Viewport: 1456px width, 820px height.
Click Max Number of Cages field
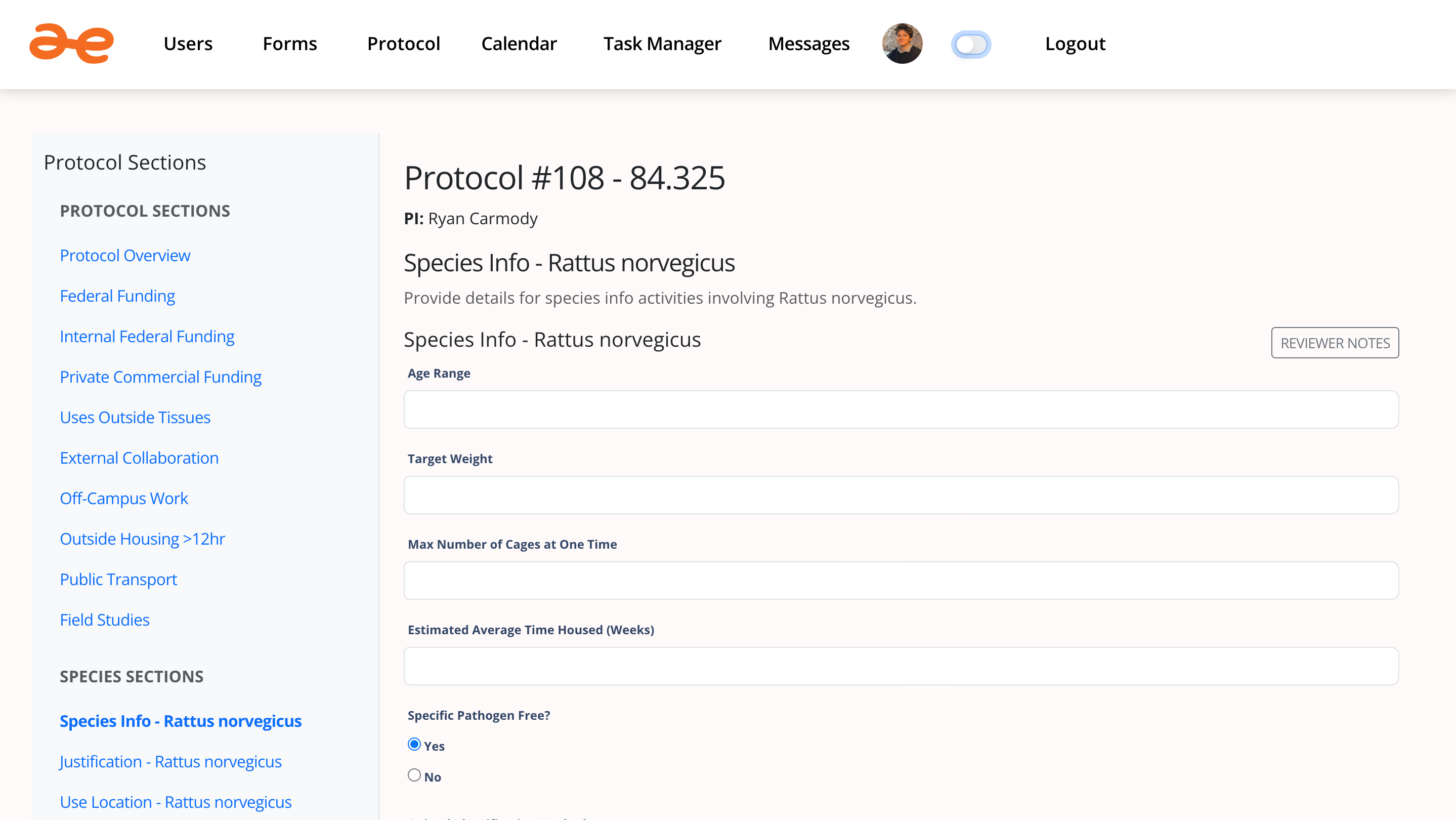pos(901,580)
